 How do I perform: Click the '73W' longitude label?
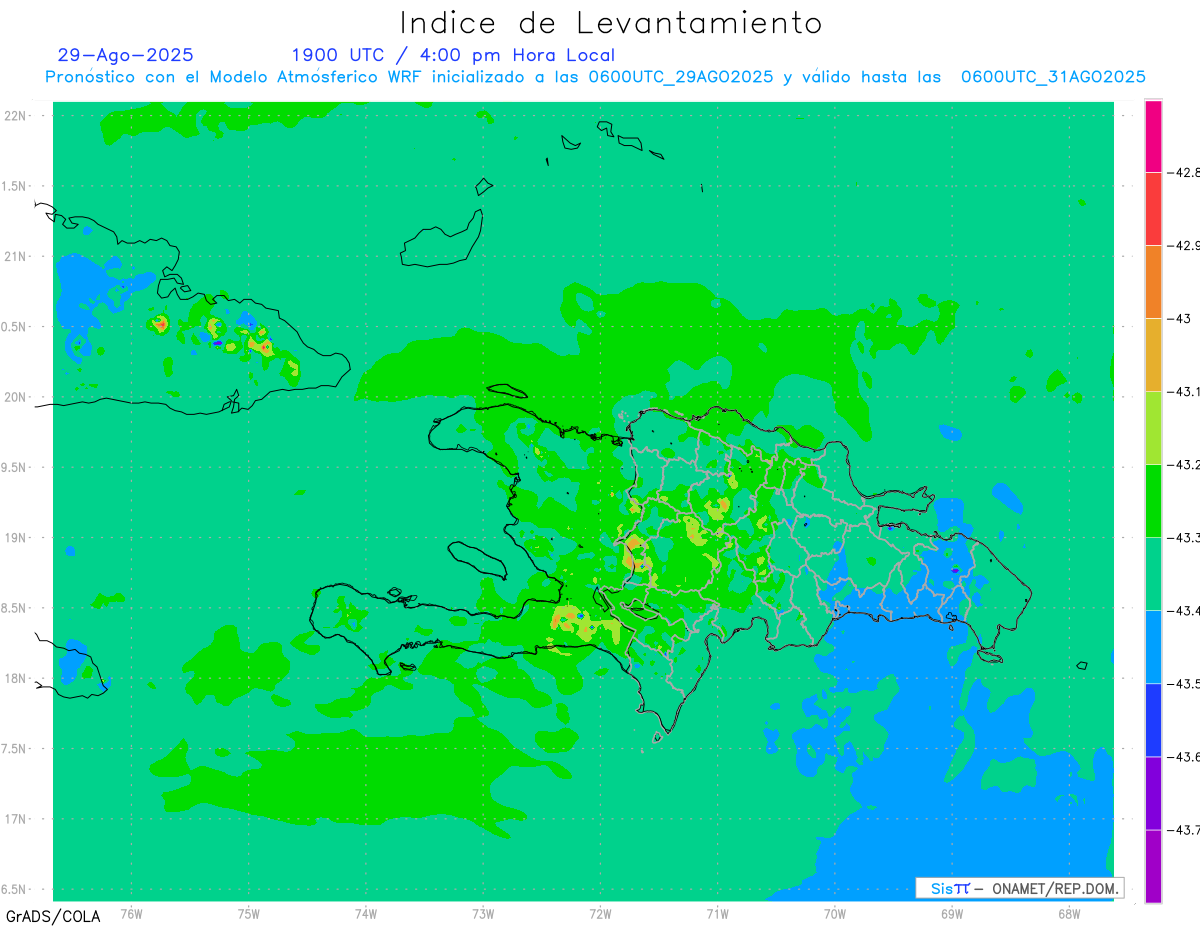pyautogui.click(x=483, y=913)
